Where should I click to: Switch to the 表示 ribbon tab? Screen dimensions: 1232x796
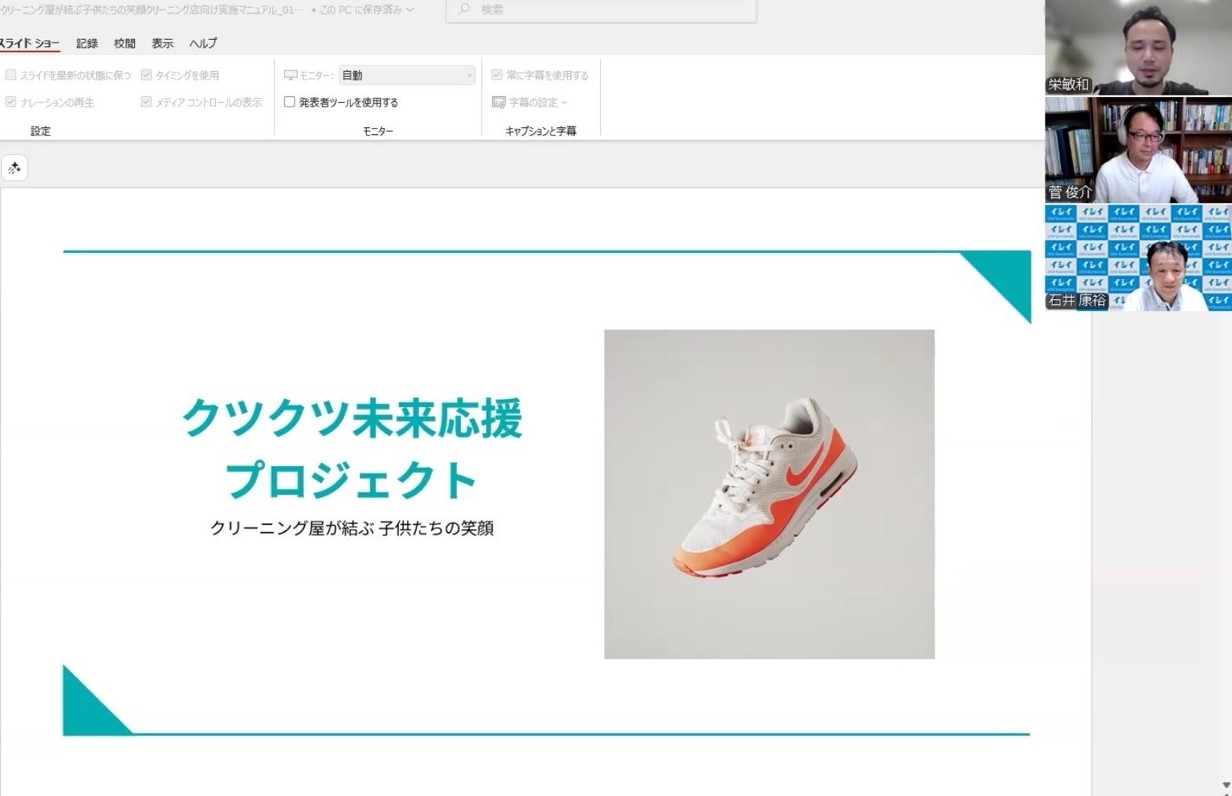click(162, 43)
